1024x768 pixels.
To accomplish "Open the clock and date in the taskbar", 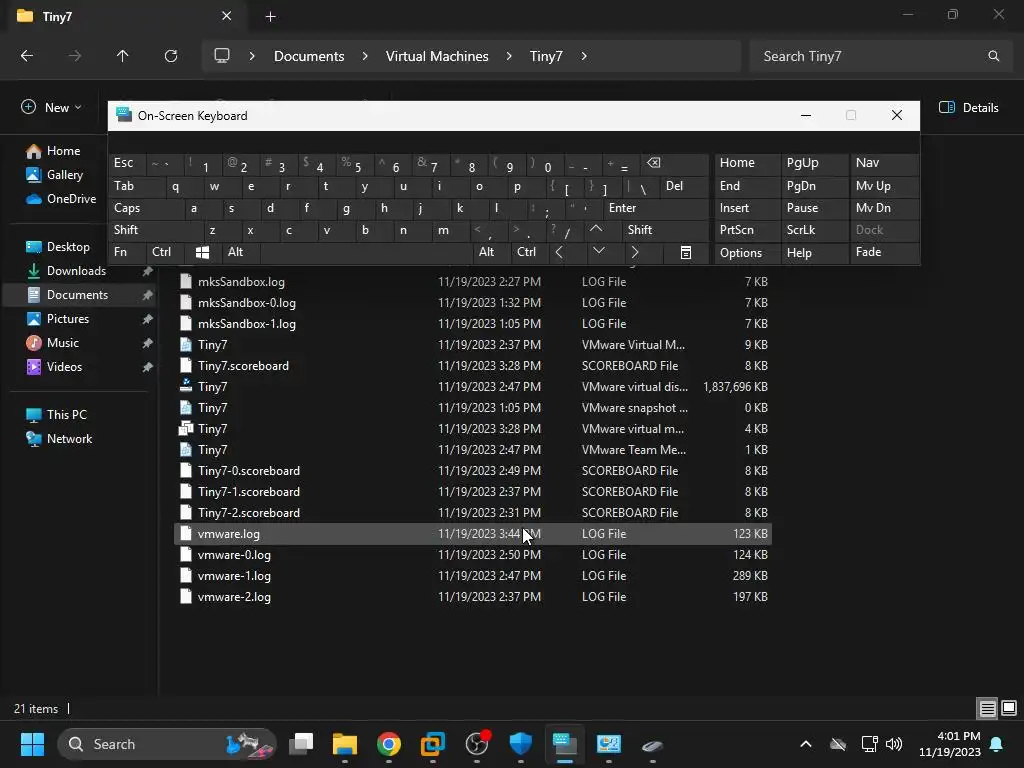I will tap(950, 744).
